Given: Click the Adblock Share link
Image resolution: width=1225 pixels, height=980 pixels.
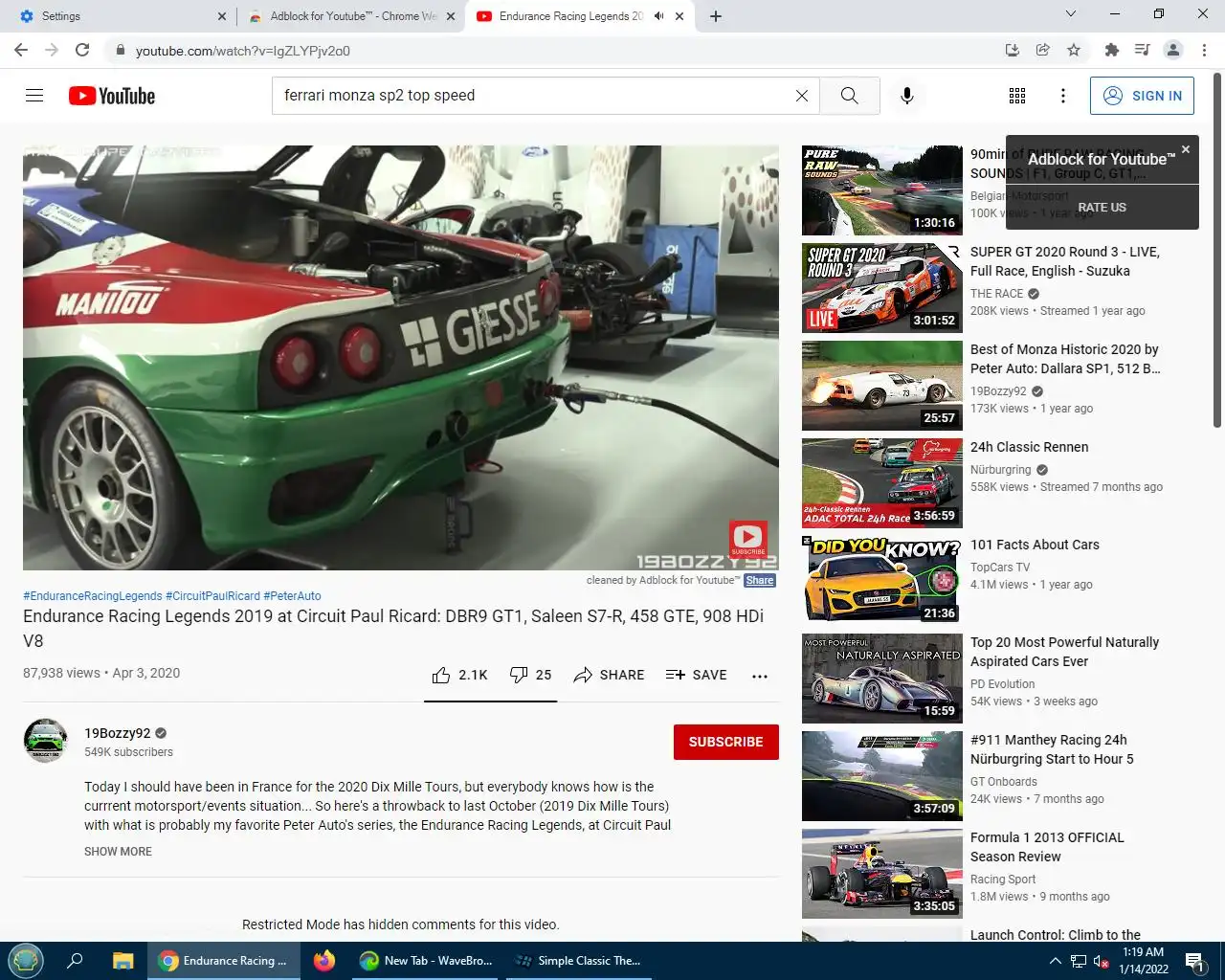Looking at the screenshot, I should click(760, 580).
